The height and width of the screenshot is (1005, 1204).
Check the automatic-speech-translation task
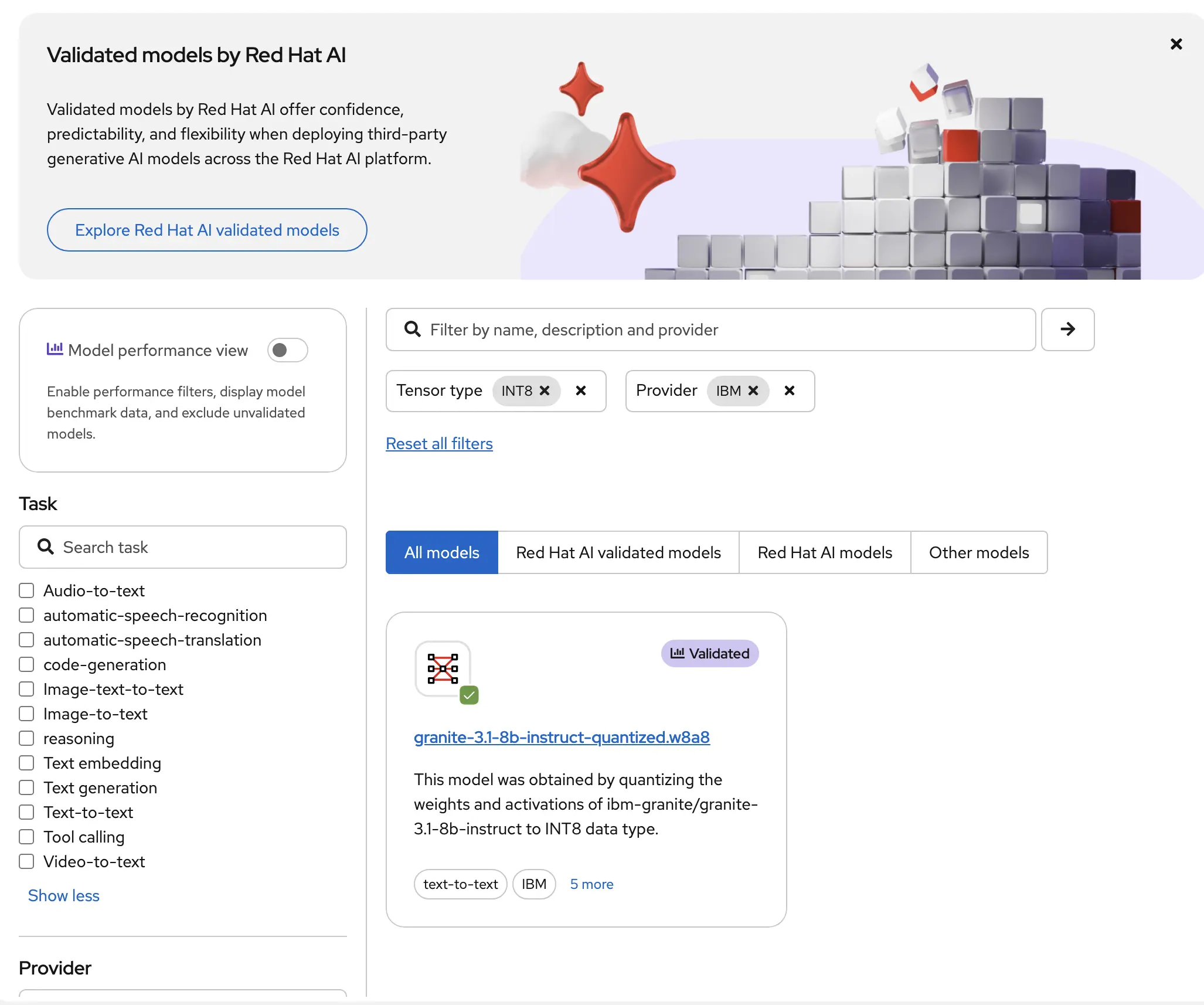26,640
